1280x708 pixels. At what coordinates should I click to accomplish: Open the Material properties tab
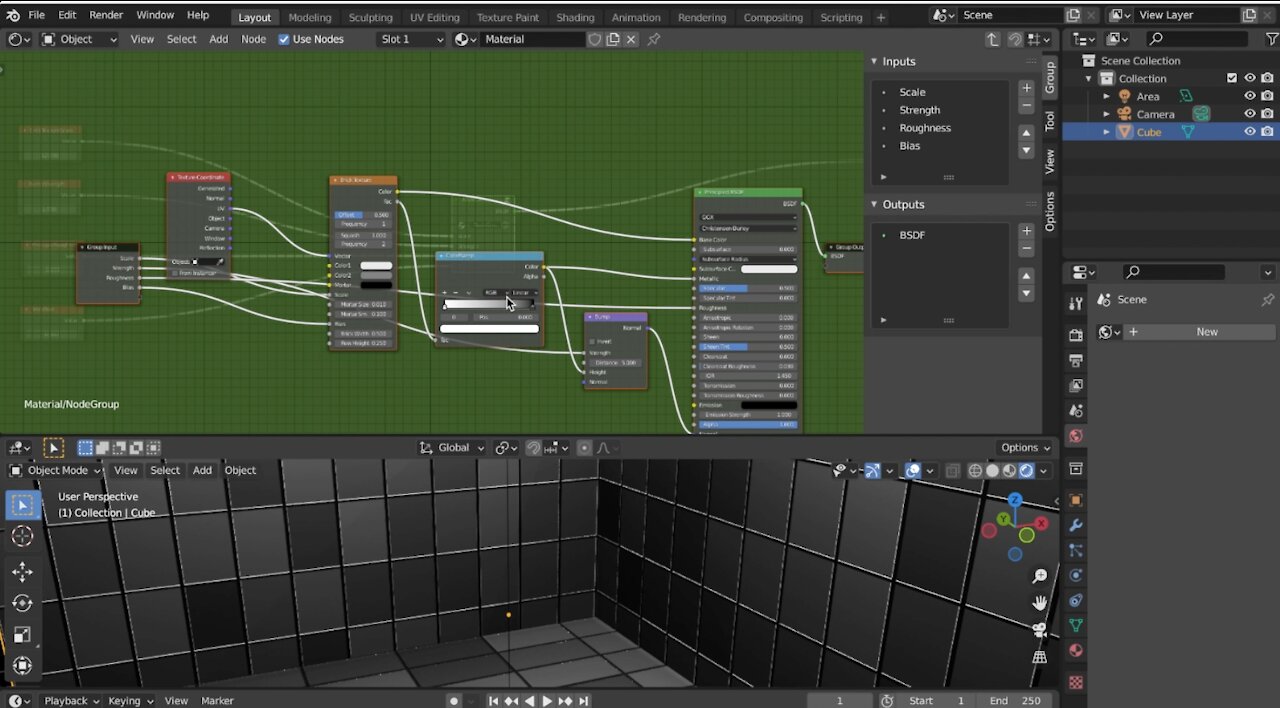[x=1076, y=650]
